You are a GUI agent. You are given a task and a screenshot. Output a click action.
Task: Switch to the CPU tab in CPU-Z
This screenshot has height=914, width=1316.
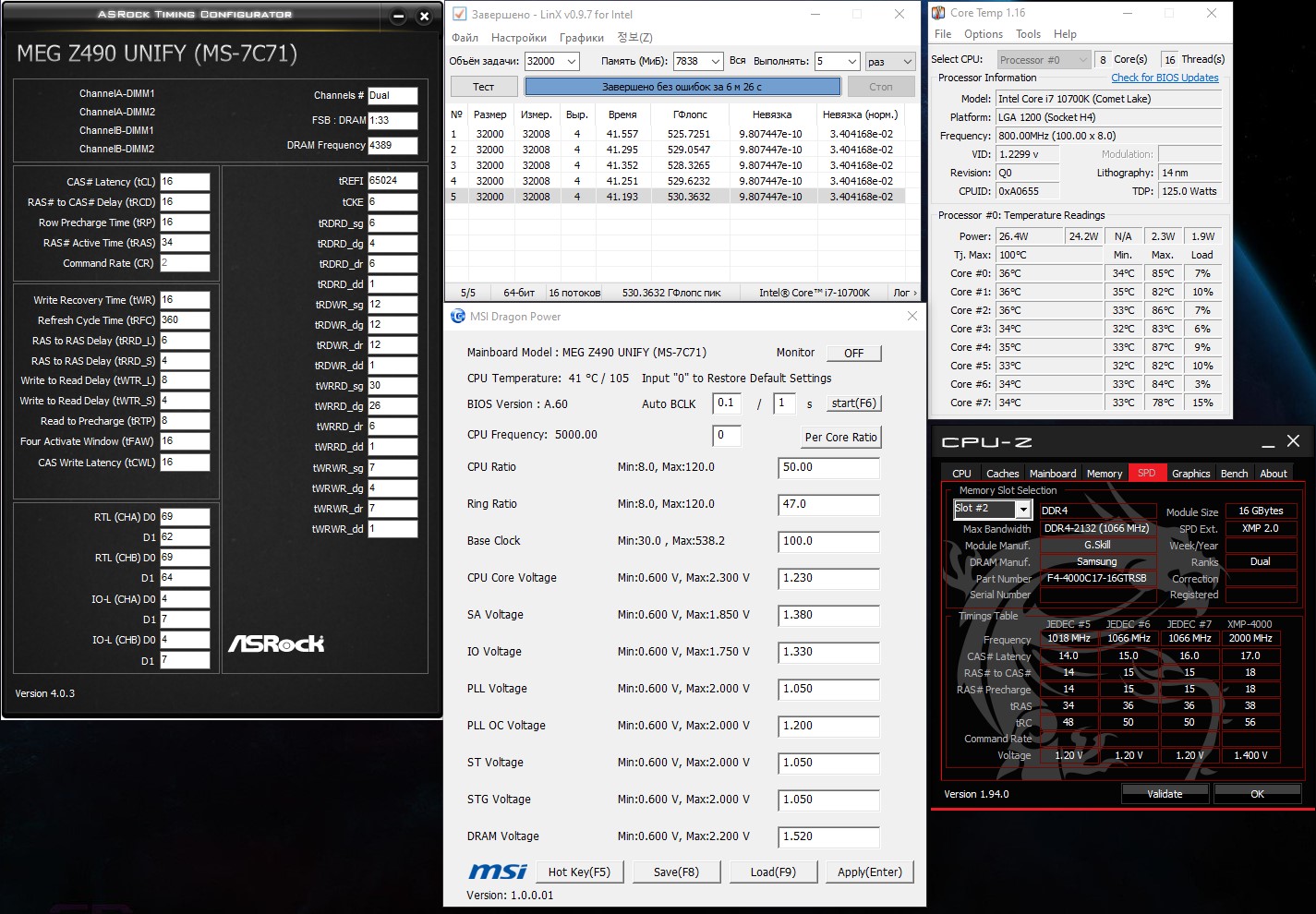pyautogui.click(x=961, y=473)
